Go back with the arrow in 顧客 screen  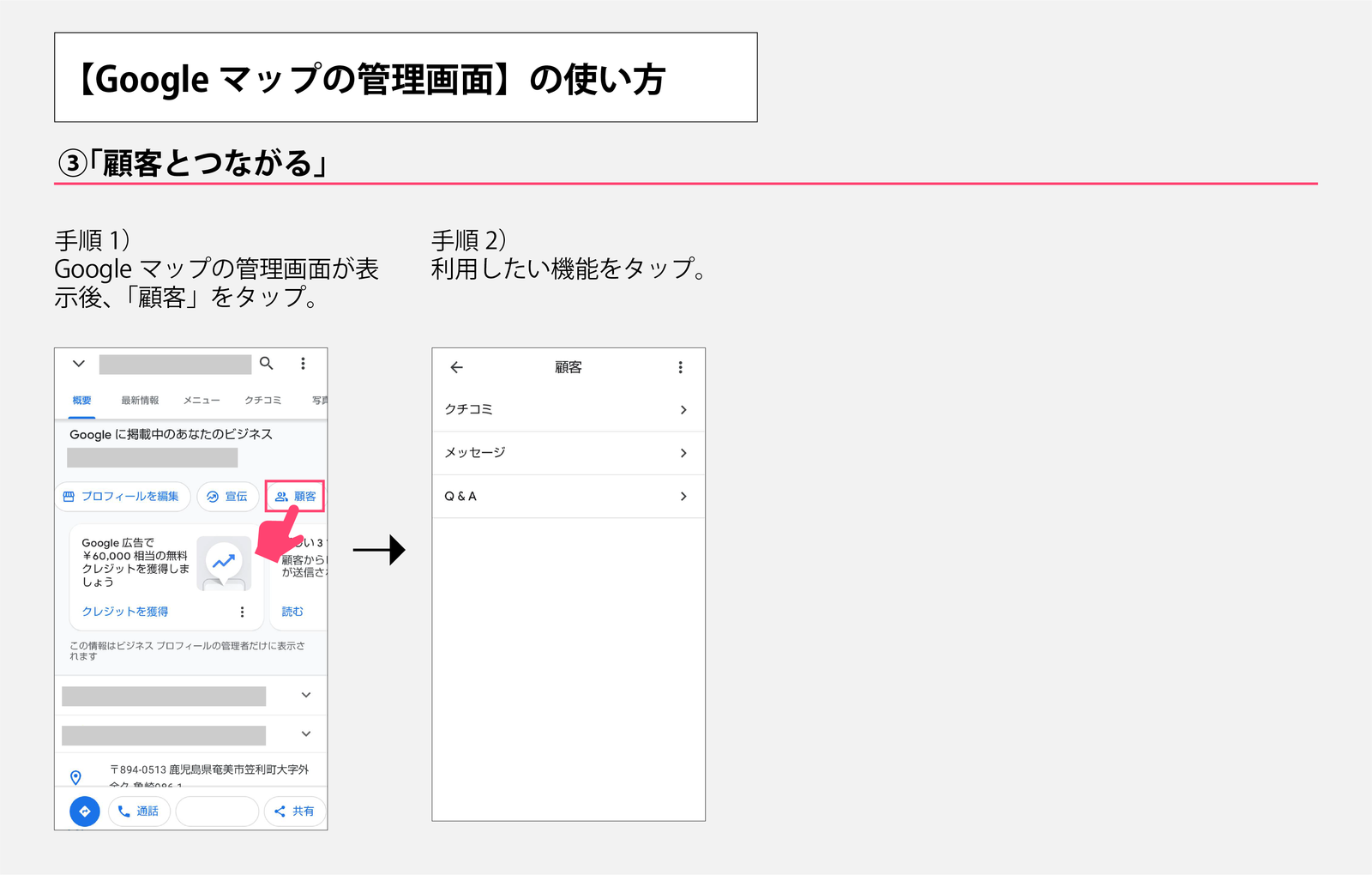[457, 367]
